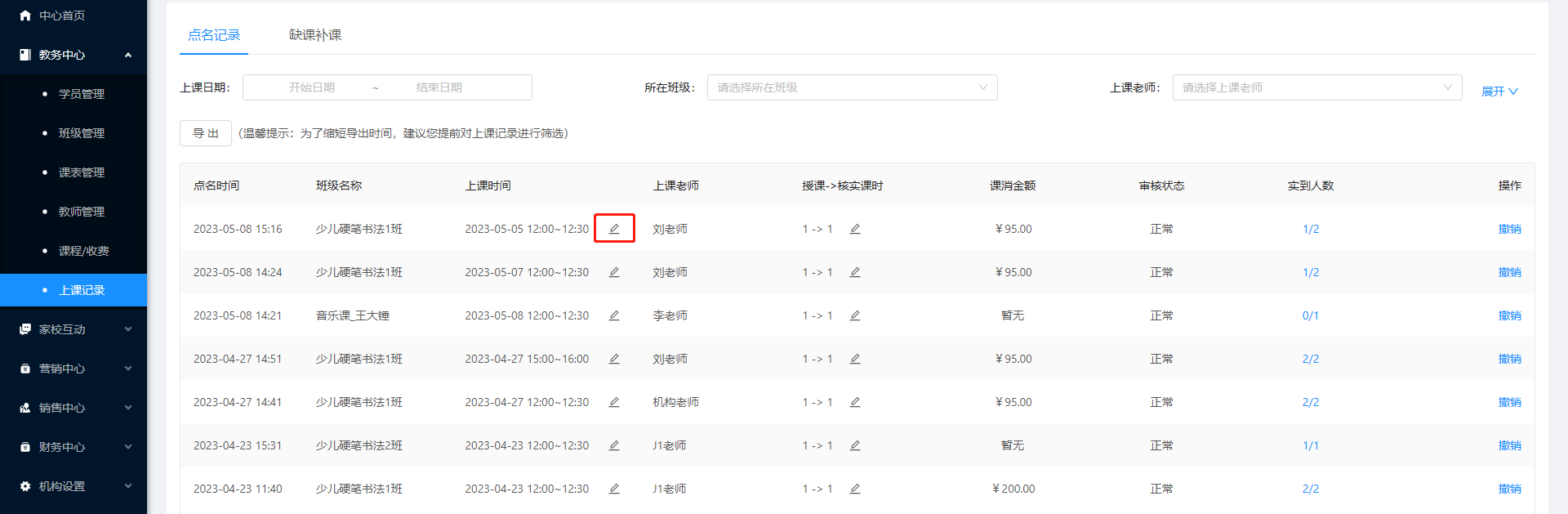Click the 机构老师 teacher cell
This screenshot has height=514, width=1568.
pos(675,402)
